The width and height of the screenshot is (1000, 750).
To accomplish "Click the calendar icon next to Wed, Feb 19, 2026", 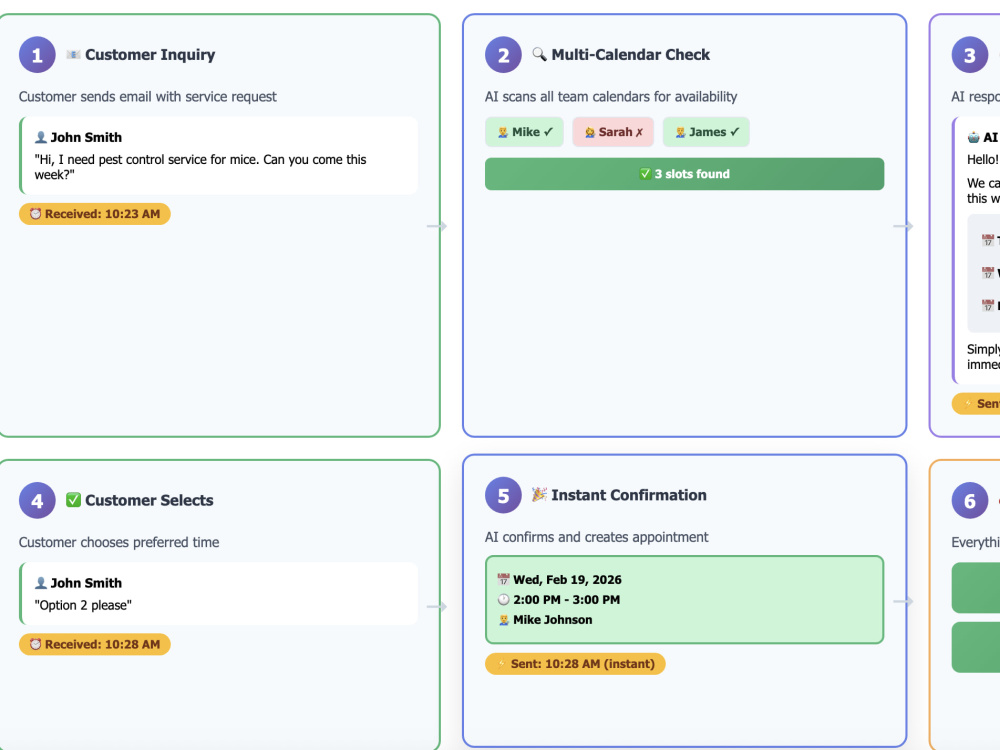I will click(504, 580).
